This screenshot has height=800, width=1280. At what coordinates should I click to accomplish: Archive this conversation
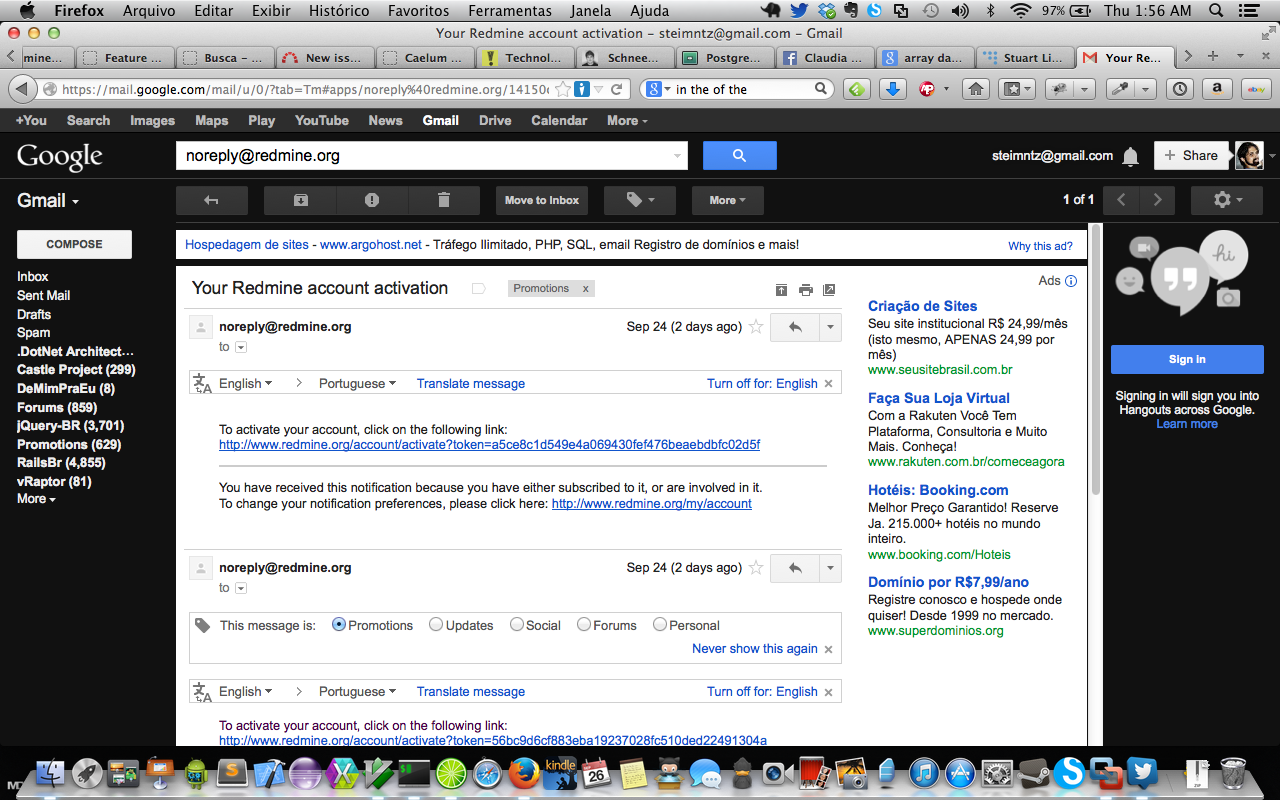[301, 200]
